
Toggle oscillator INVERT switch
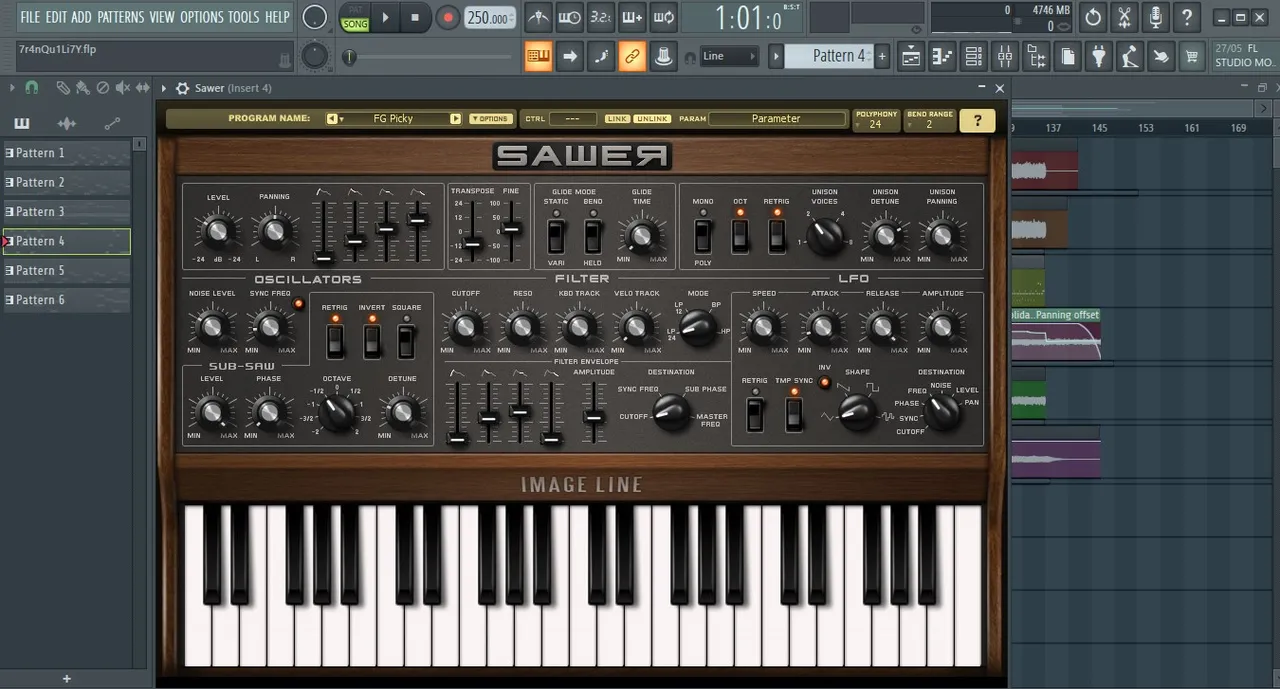pos(372,342)
